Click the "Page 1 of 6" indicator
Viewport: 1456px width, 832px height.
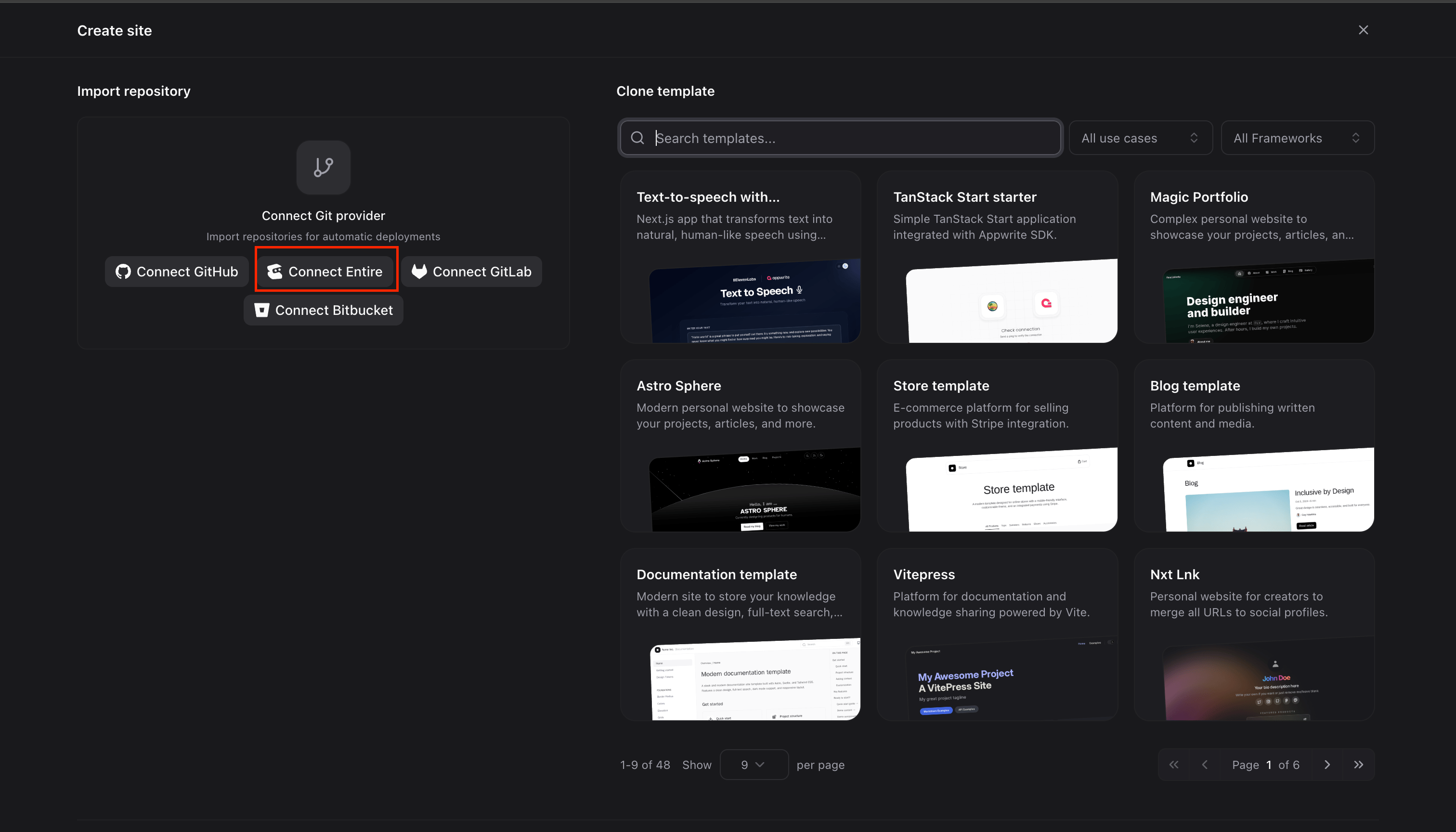point(1266,765)
